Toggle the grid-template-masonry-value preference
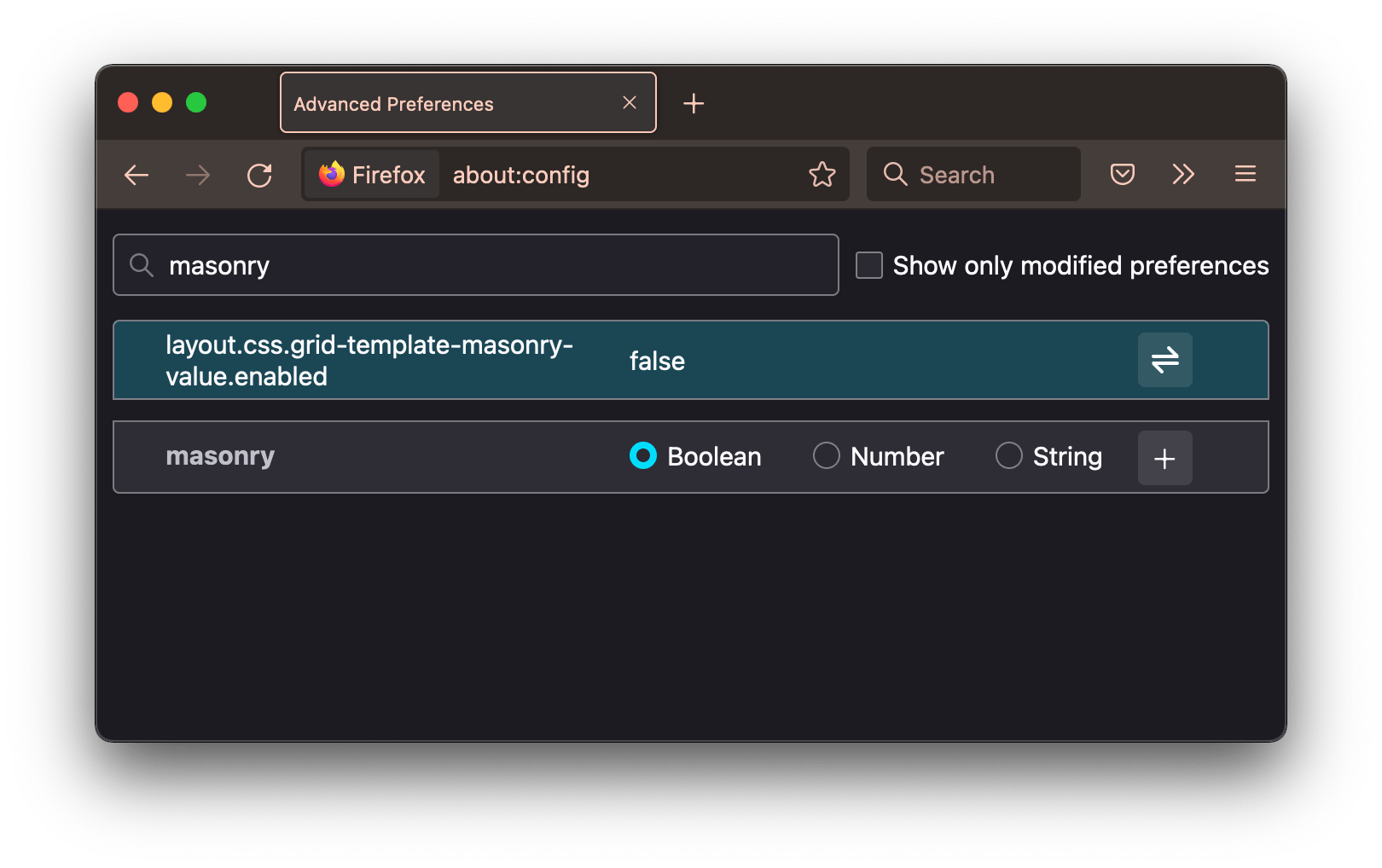The width and height of the screenshot is (1382, 868). [1164, 360]
